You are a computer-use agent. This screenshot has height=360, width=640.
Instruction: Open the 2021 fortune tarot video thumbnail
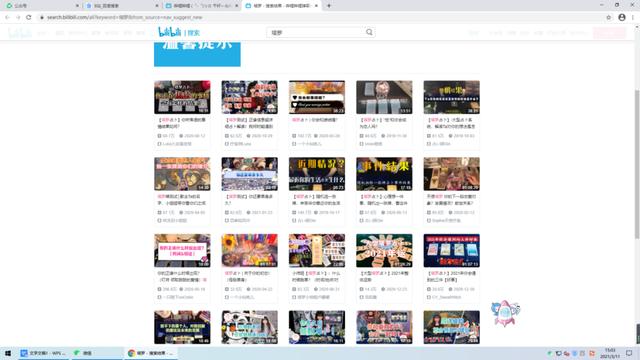[384, 251]
